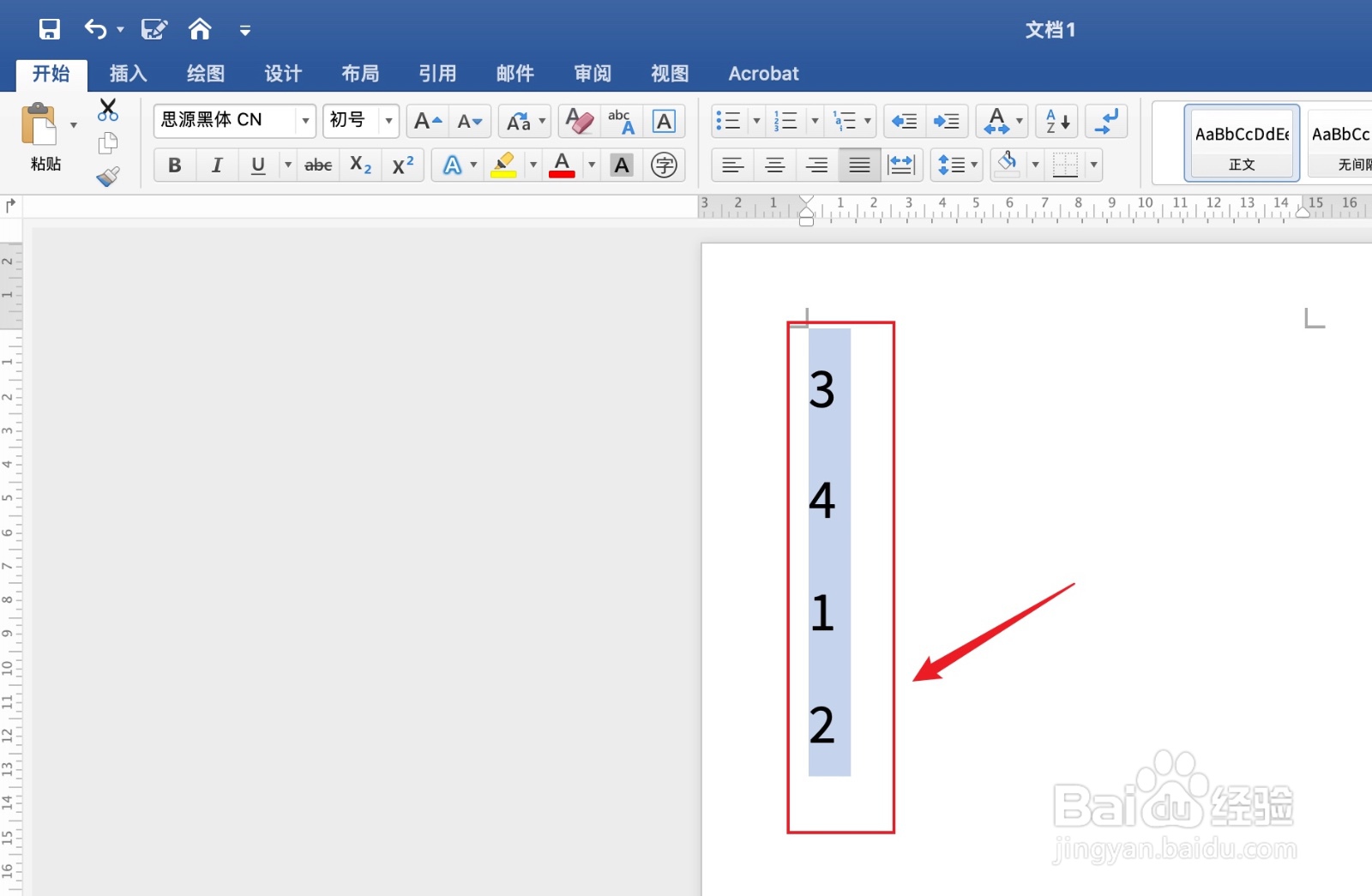This screenshot has height=896, width=1372.
Task: Decrease font size with A down icon
Action: tap(469, 121)
